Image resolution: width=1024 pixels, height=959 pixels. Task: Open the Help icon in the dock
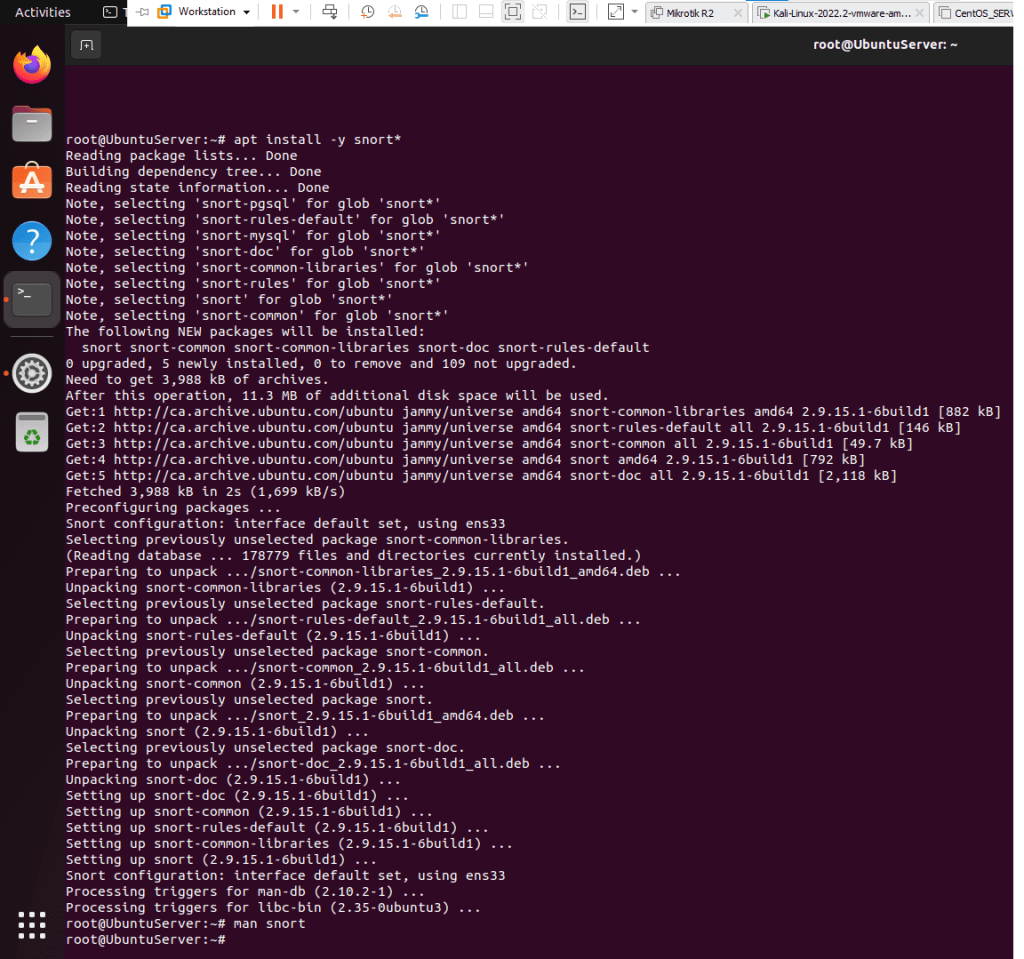click(x=32, y=241)
